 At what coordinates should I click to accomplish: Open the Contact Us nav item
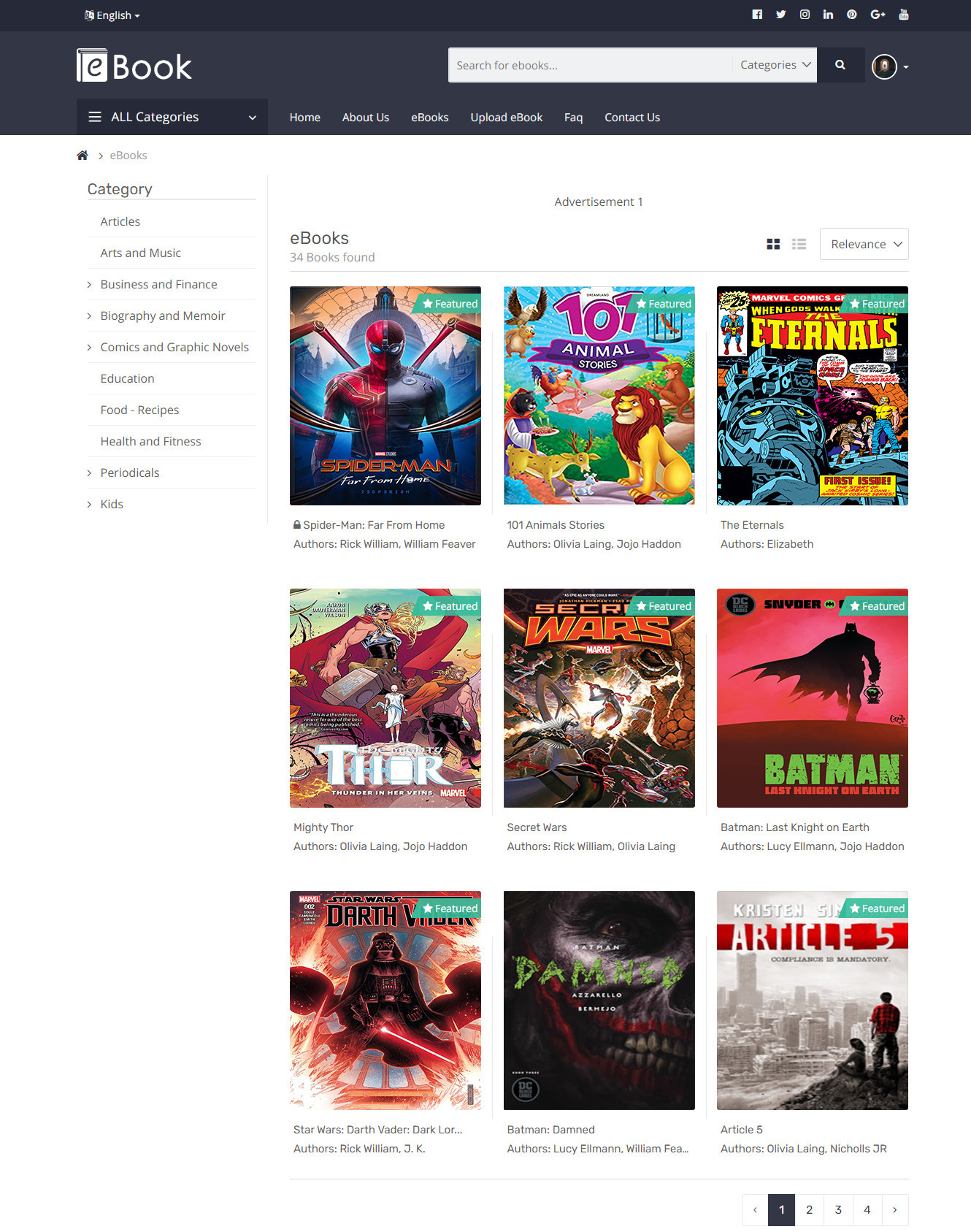[632, 118]
